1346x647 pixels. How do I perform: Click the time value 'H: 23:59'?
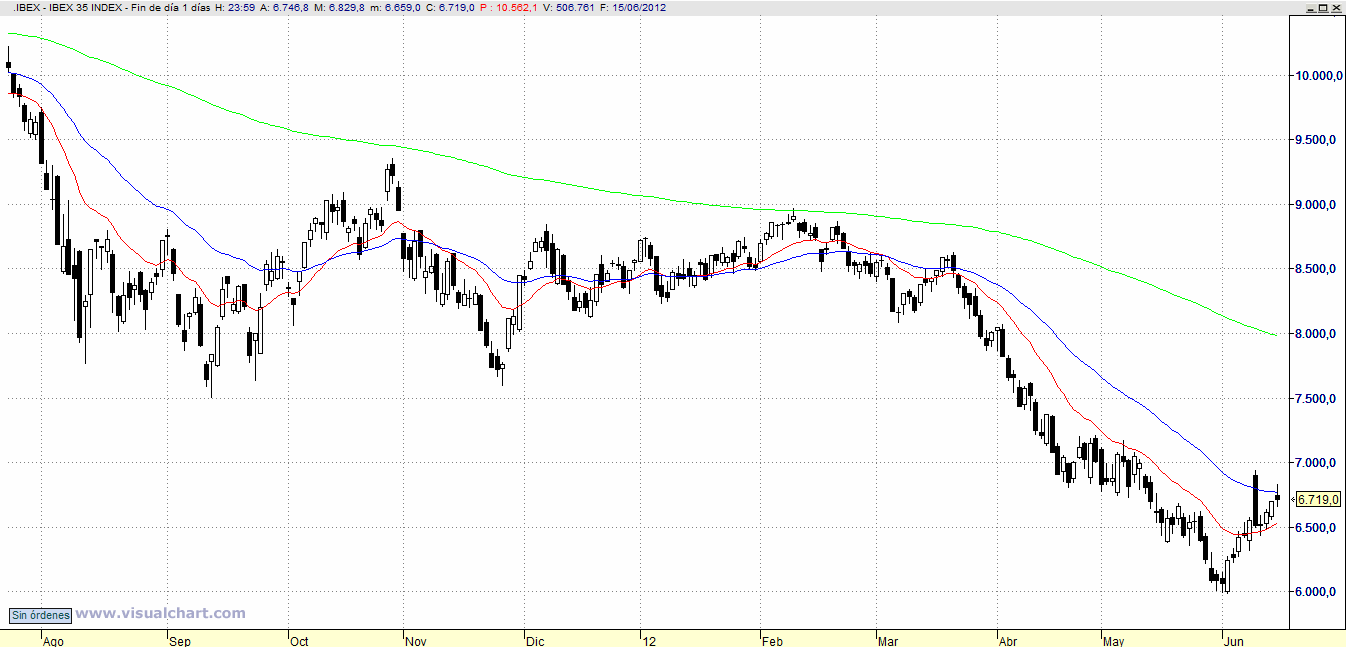(234, 7)
